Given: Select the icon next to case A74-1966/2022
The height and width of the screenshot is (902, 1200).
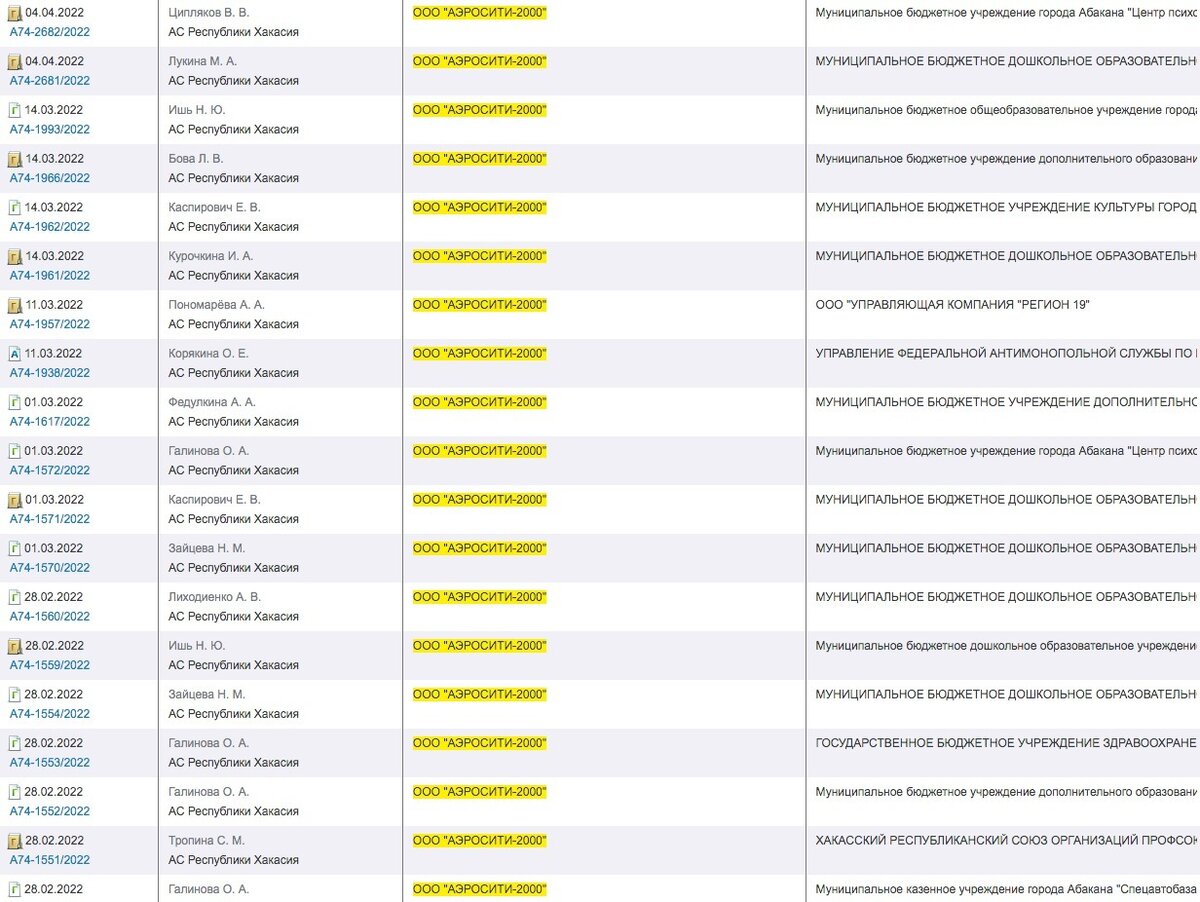Looking at the screenshot, I should [15, 159].
